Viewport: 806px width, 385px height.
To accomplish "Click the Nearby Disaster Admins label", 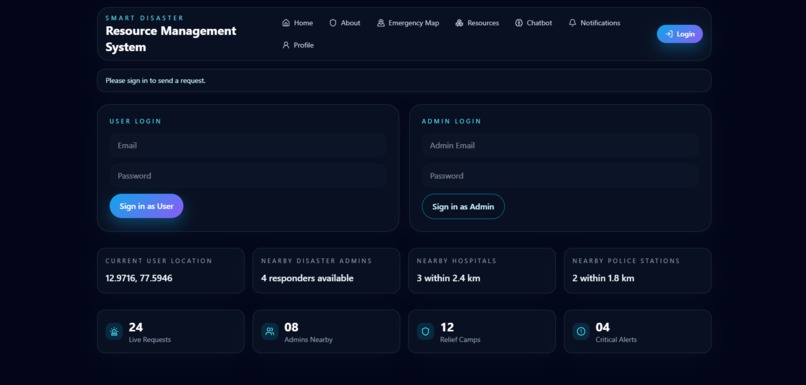I will point(317,261).
